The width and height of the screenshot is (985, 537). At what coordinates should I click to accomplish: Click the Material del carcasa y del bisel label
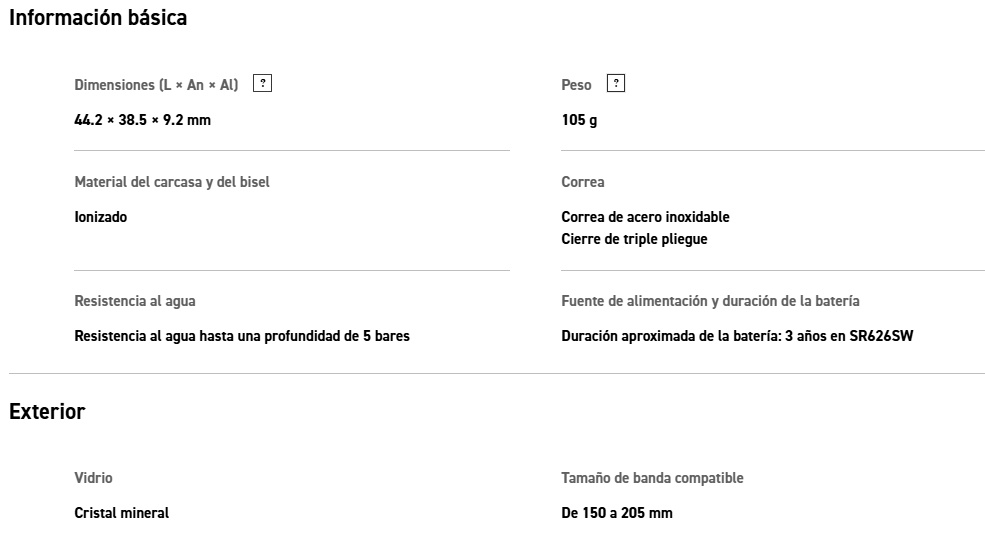pos(172,182)
